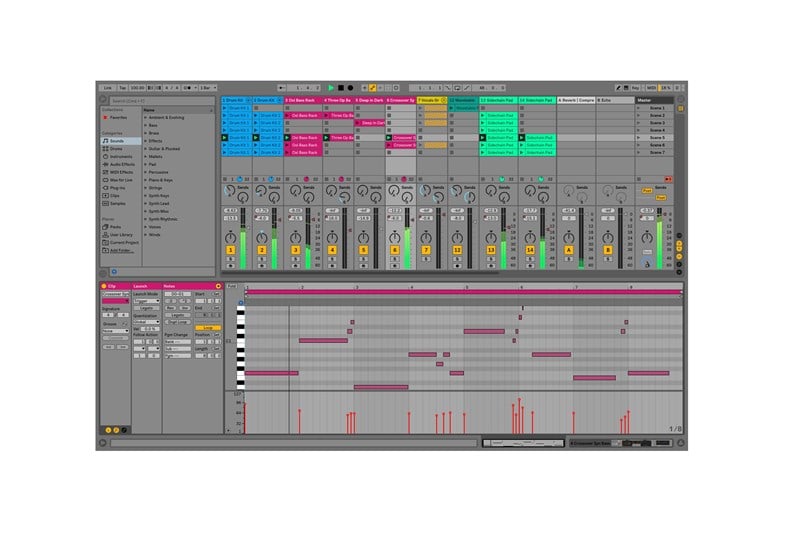Toggle return track A activator
Image resolution: width=800 pixels, height=548 pixels.
click(x=569, y=250)
